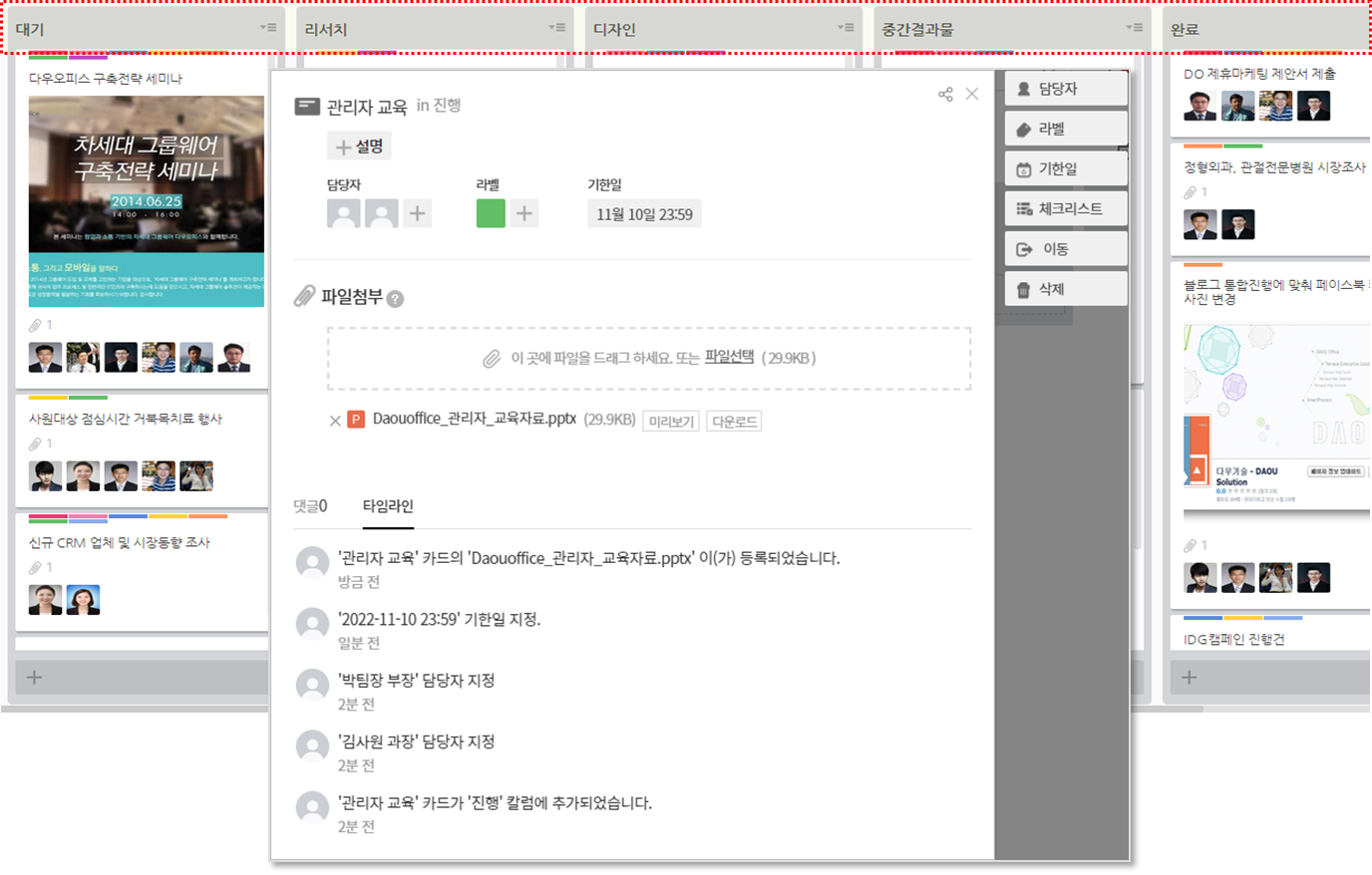Click 삭제 to delete the card
1372x875 pixels.
tap(1065, 289)
